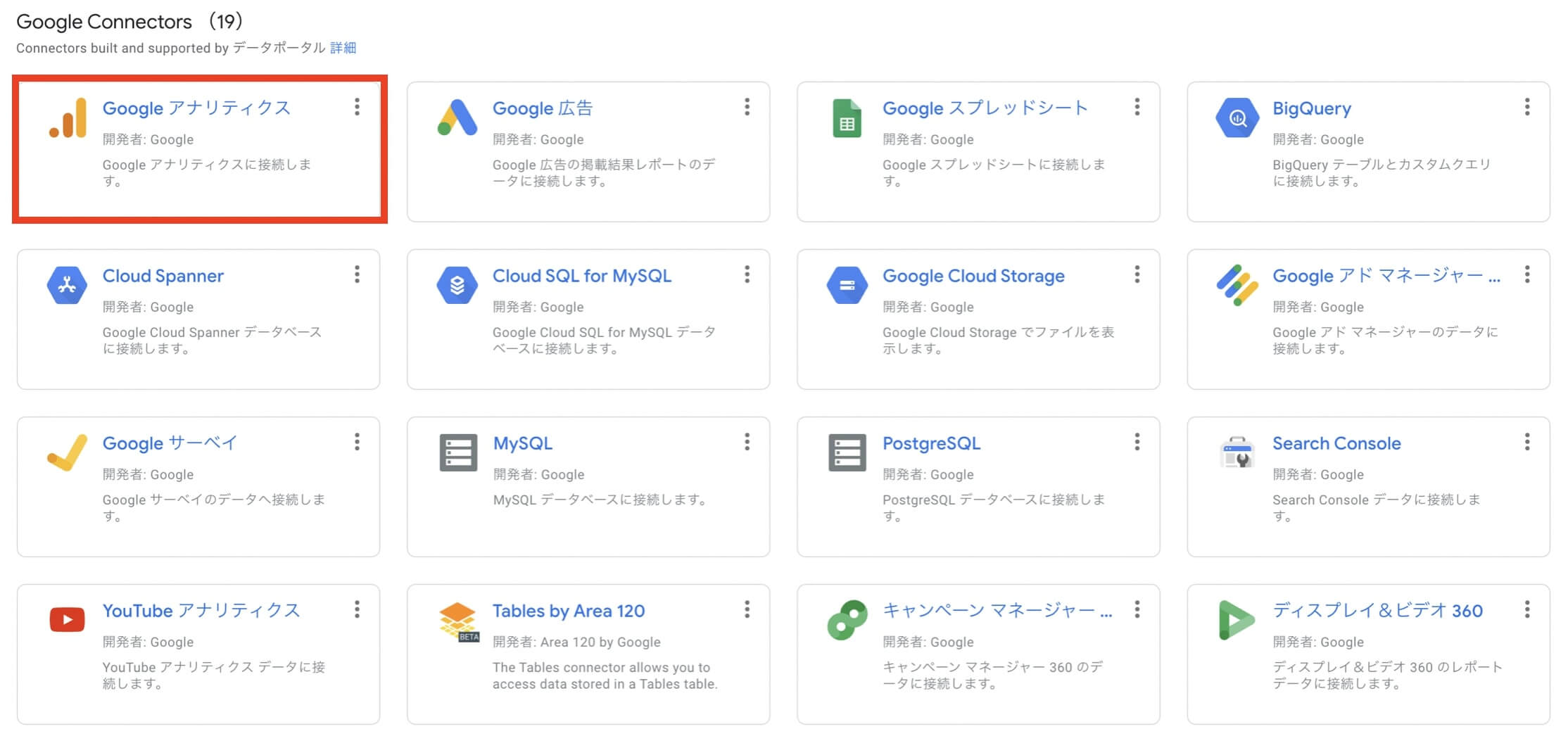Click the Tables by Area 120 beta icon

(x=458, y=621)
